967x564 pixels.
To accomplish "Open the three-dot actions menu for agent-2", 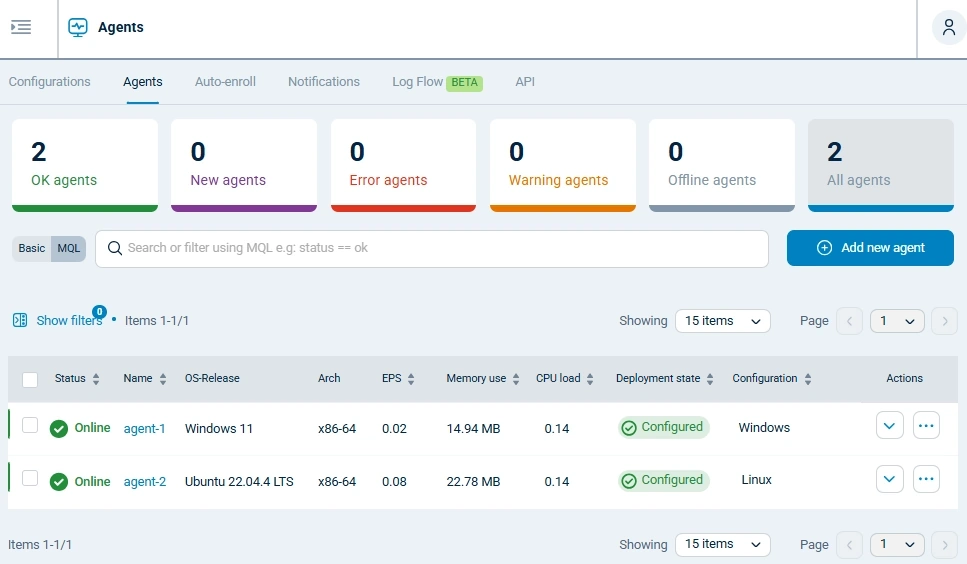I will click(x=926, y=479).
